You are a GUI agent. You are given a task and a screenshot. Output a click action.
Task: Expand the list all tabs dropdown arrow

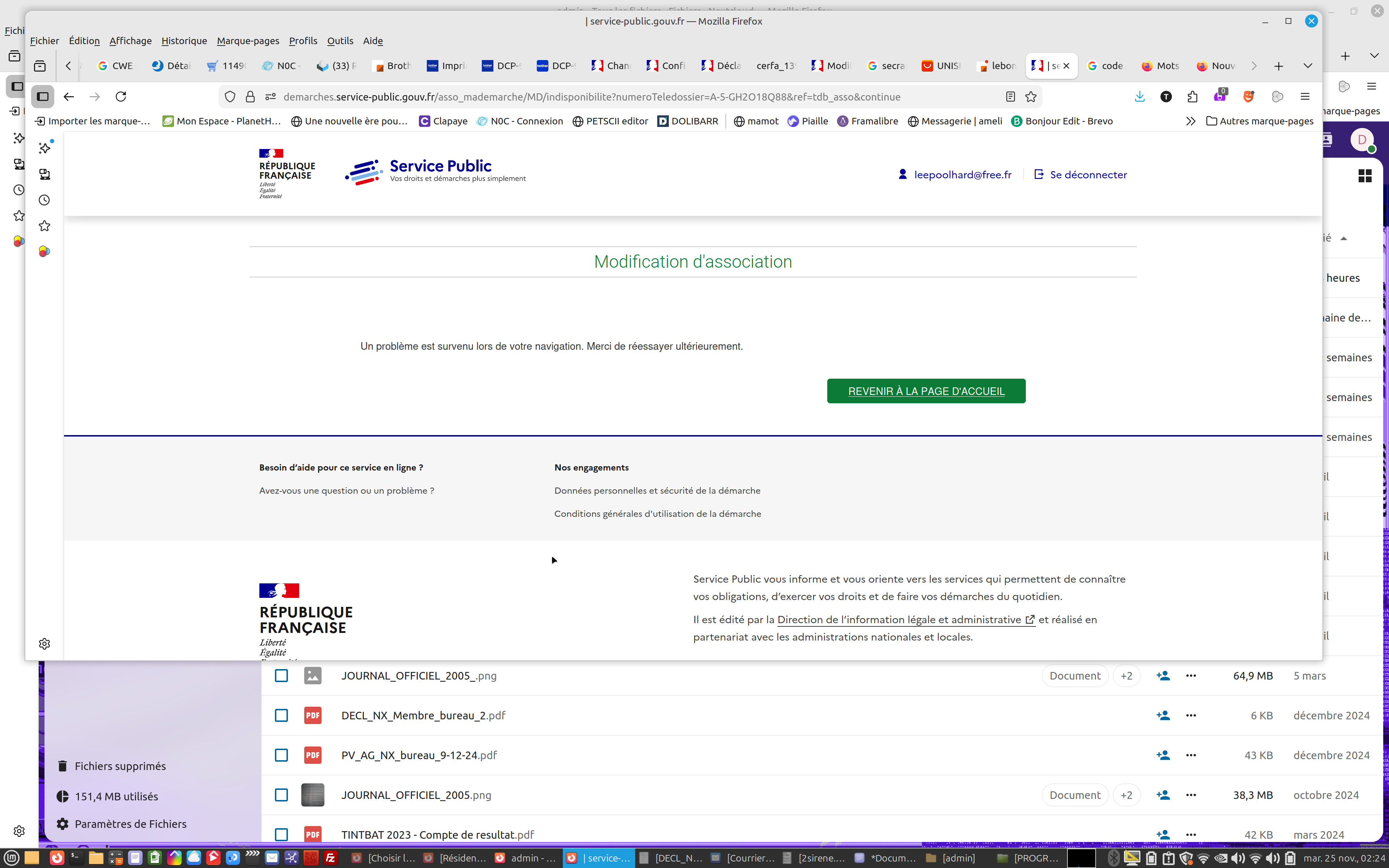pos(1308,65)
